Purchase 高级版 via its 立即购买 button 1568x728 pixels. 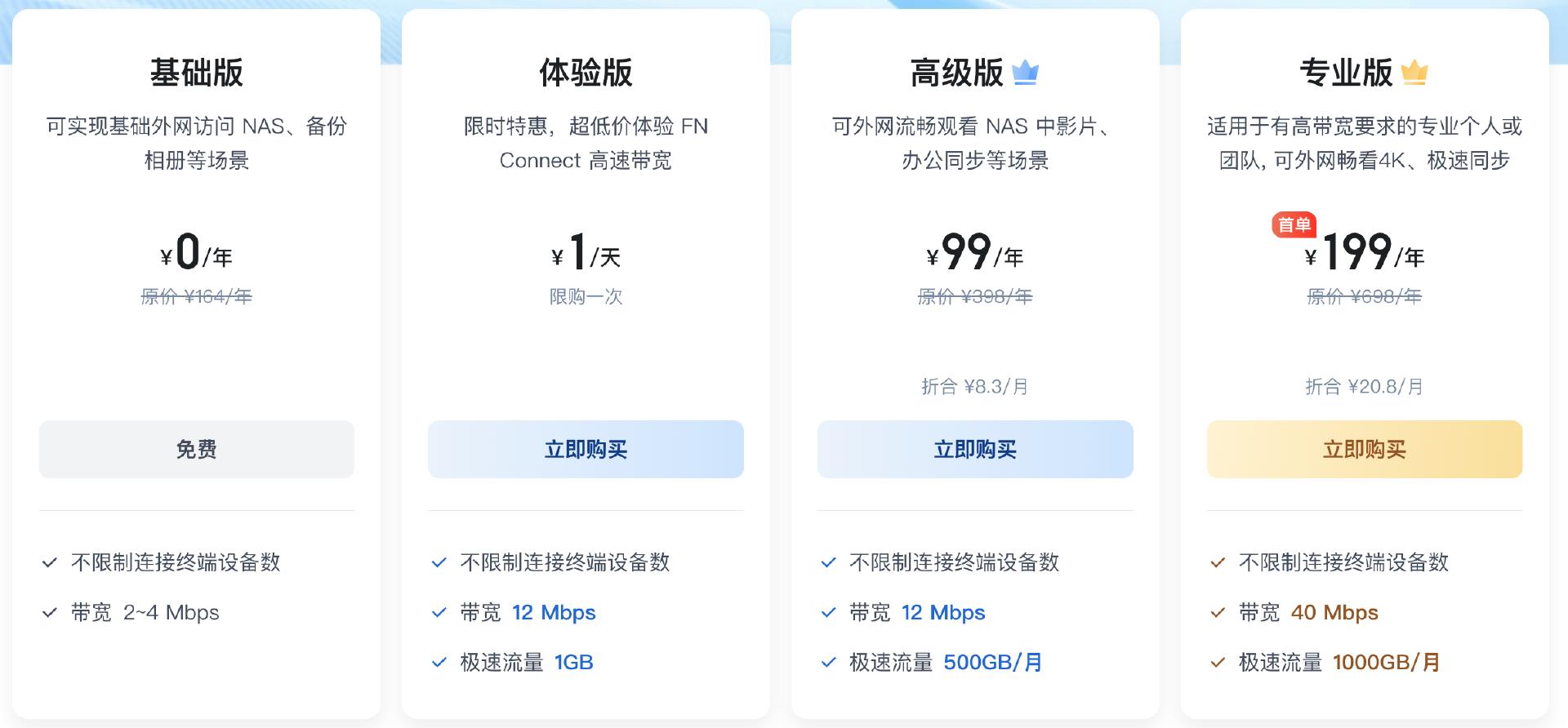tap(975, 449)
